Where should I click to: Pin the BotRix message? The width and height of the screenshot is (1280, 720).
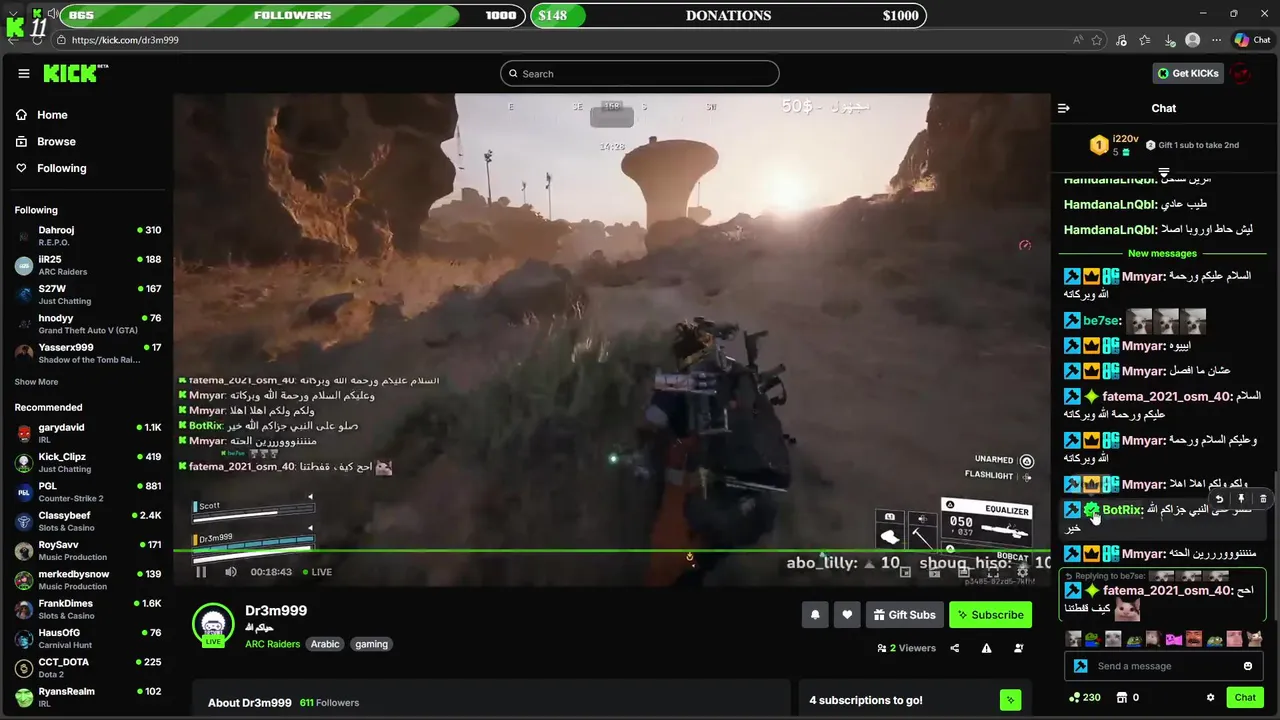coord(1241,498)
